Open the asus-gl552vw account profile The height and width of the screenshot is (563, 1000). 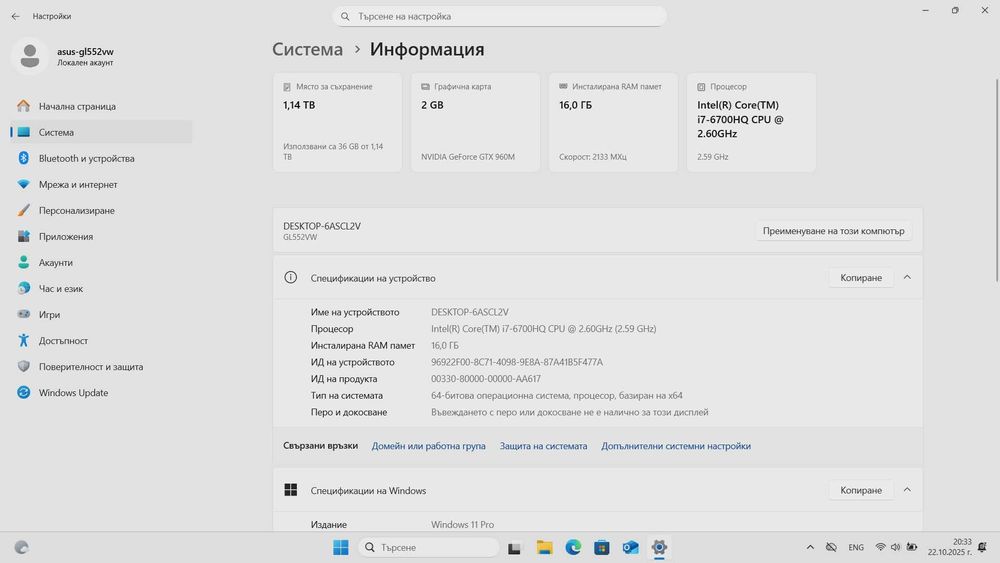pos(64,56)
